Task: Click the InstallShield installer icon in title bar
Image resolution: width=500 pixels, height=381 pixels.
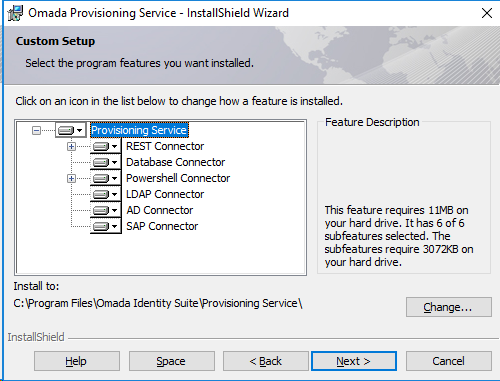Action: pos(15,13)
